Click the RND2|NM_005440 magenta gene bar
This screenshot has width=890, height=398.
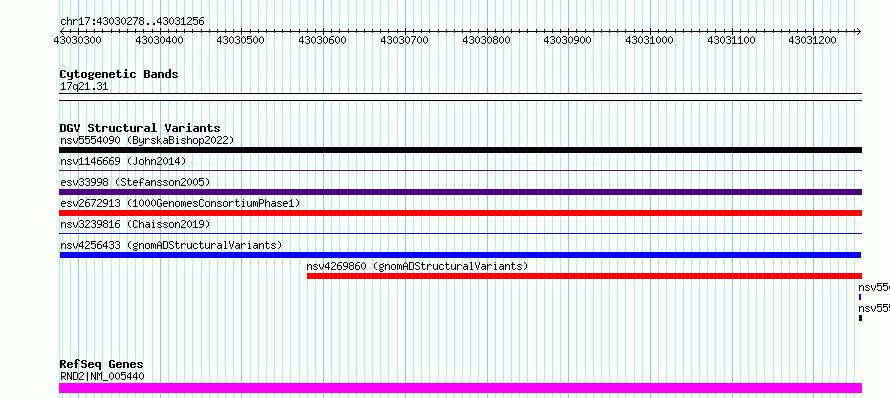click(x=460, y=388)
